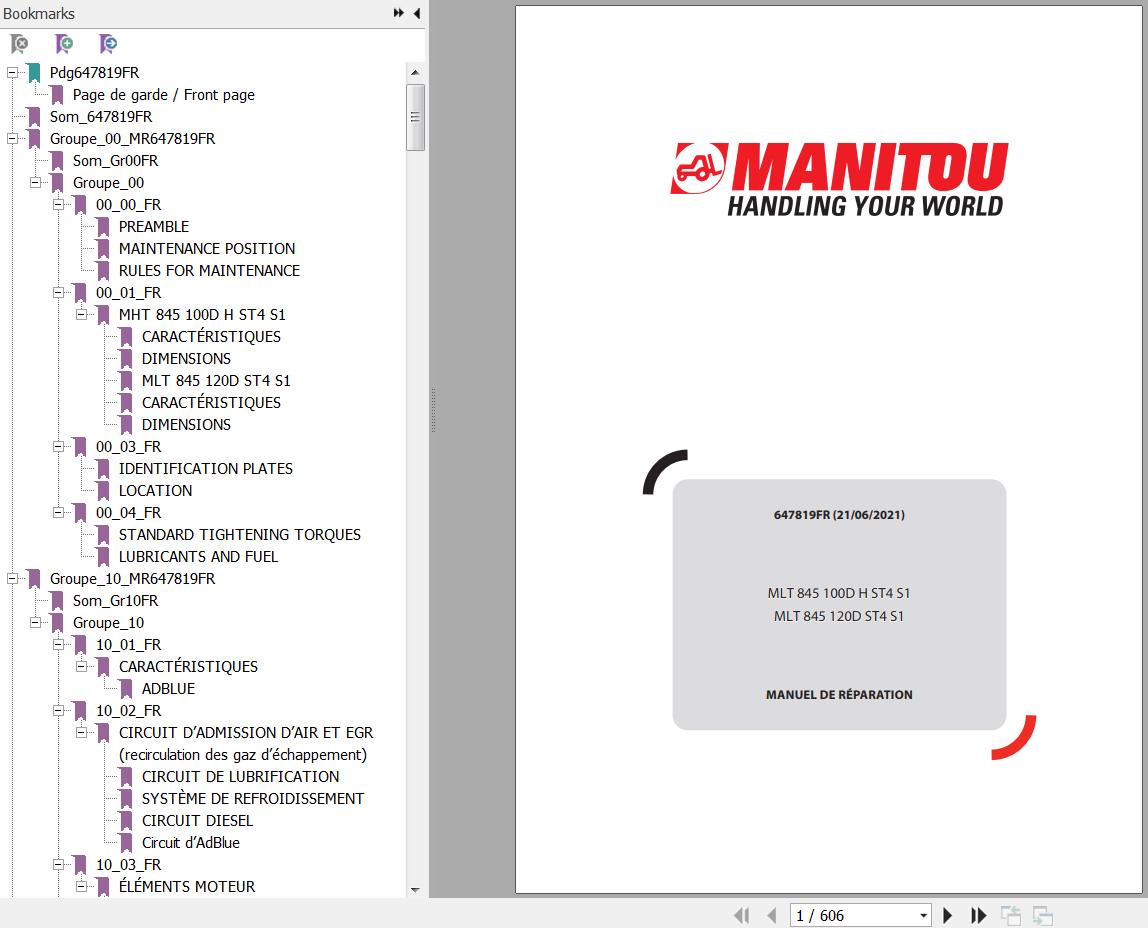Select the LOCATION bookmark
Screen dimensions: 1148x928
pyautogui.click(x=155, y=490)
